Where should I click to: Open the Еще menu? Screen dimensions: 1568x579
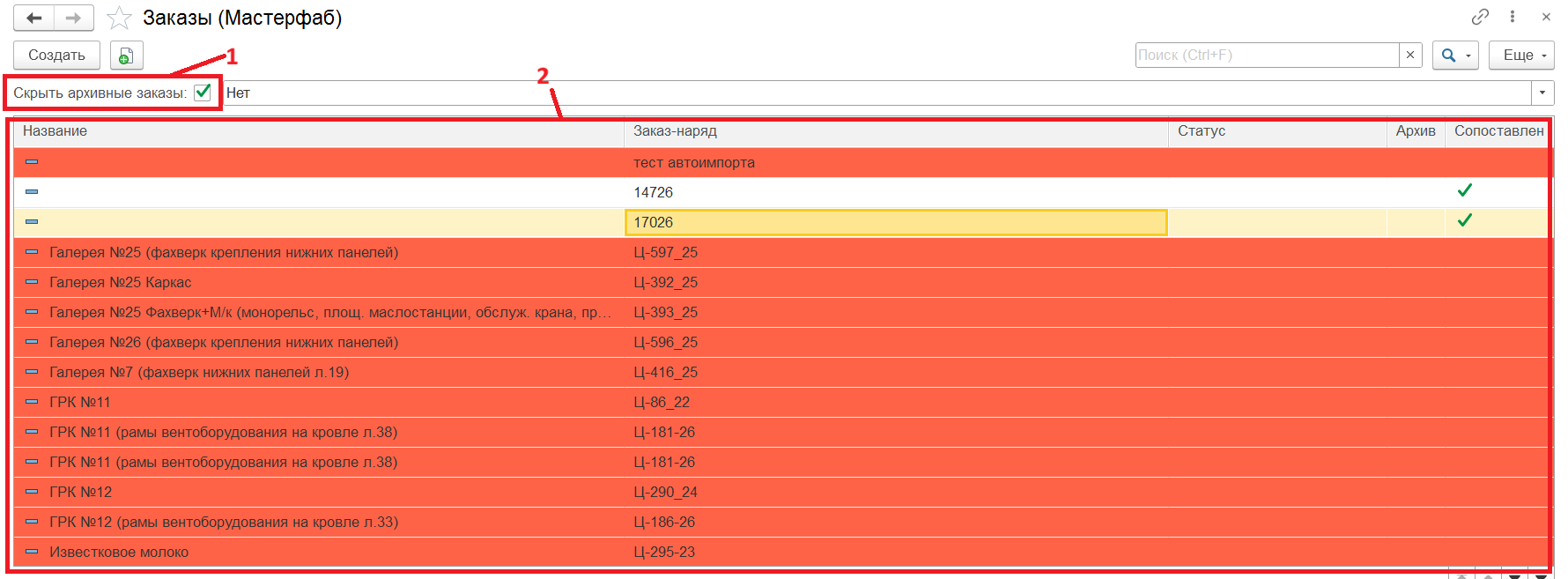click(1521, 56)
